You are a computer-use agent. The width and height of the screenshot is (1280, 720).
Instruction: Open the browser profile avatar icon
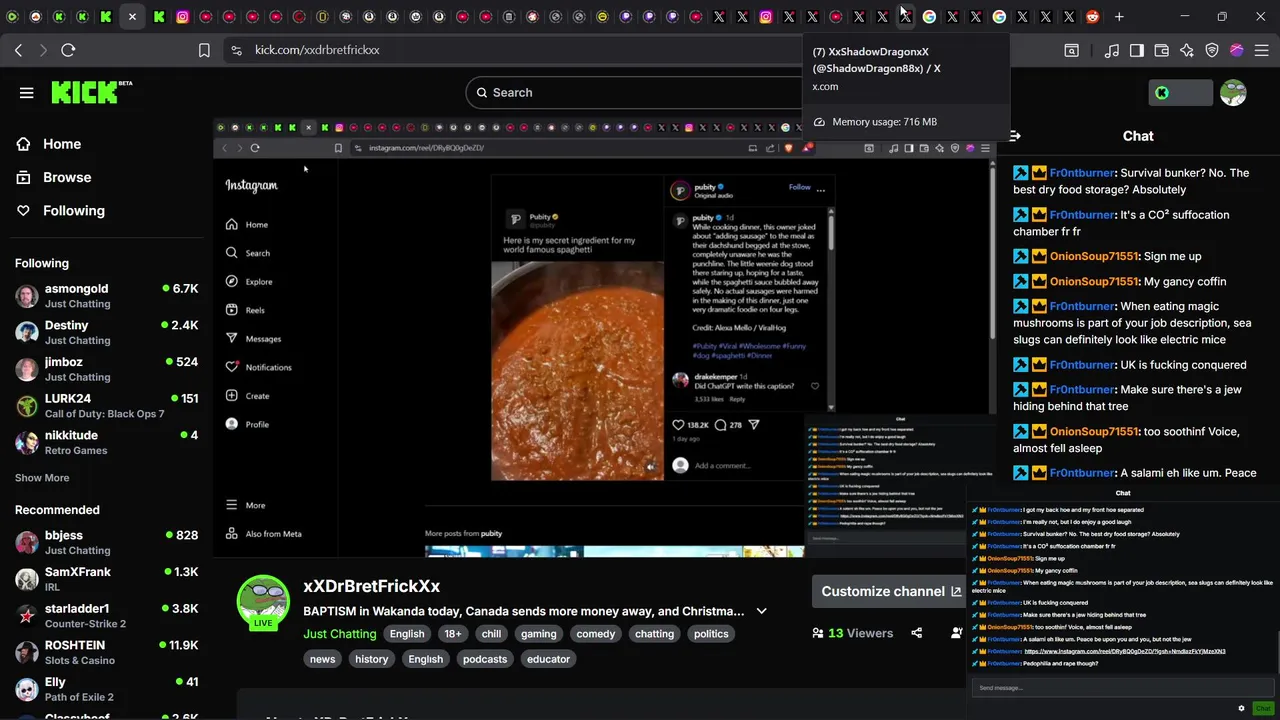tap(1237, 50)
